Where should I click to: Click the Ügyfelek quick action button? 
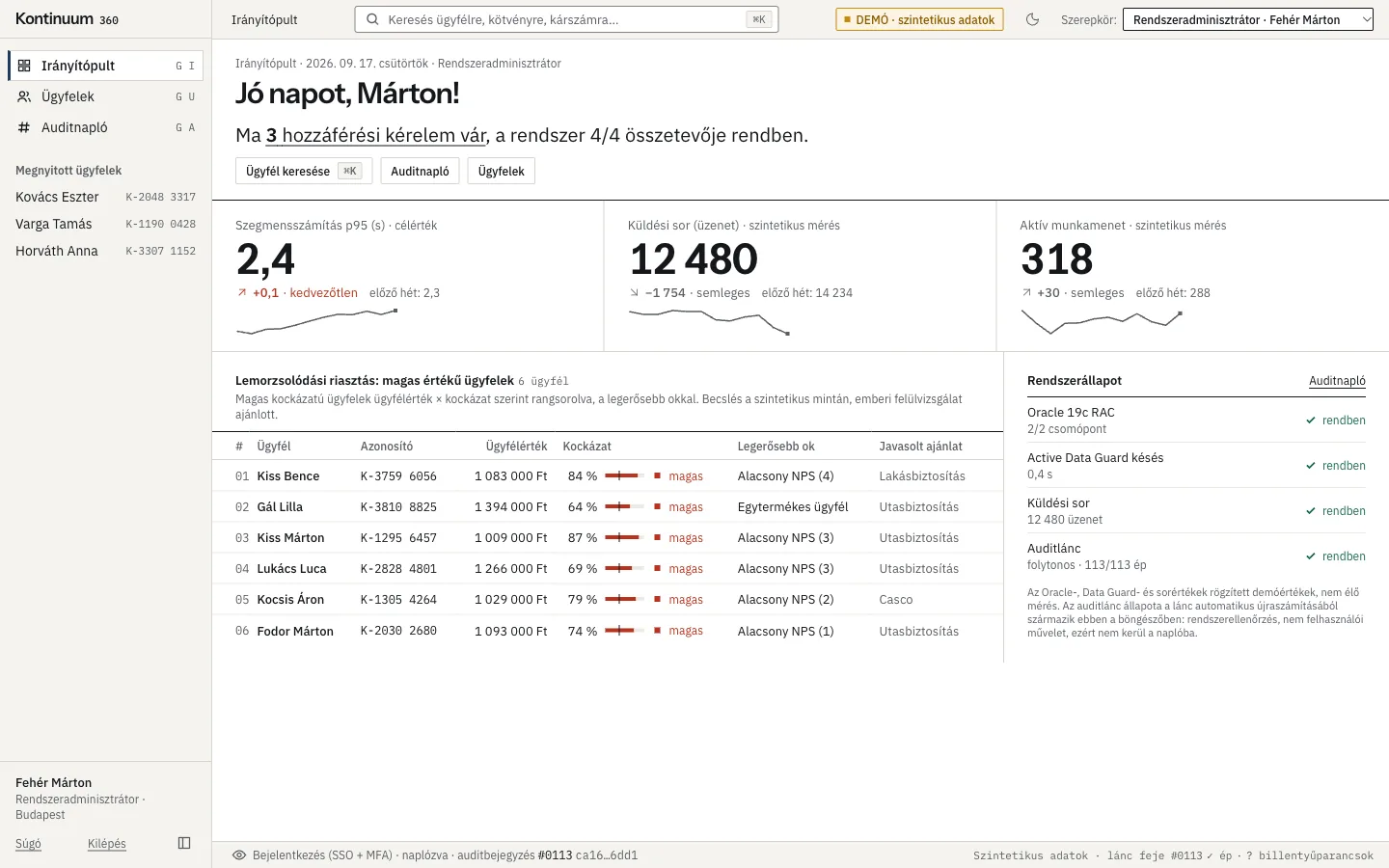click(502, 171)
